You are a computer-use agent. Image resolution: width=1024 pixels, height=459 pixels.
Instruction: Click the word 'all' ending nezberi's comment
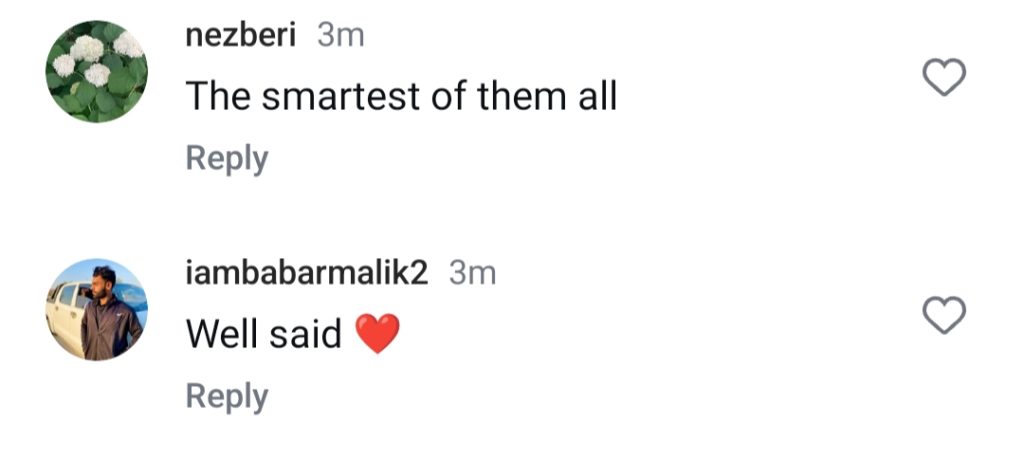pos(597,97)
